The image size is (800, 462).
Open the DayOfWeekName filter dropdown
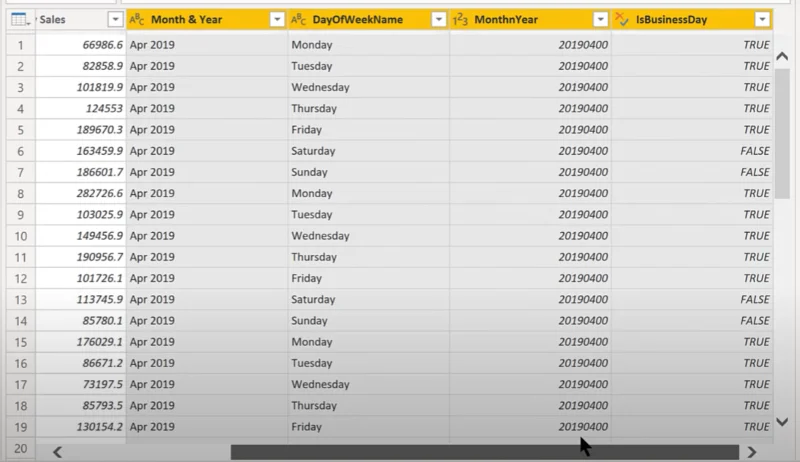tap(439, 19)
